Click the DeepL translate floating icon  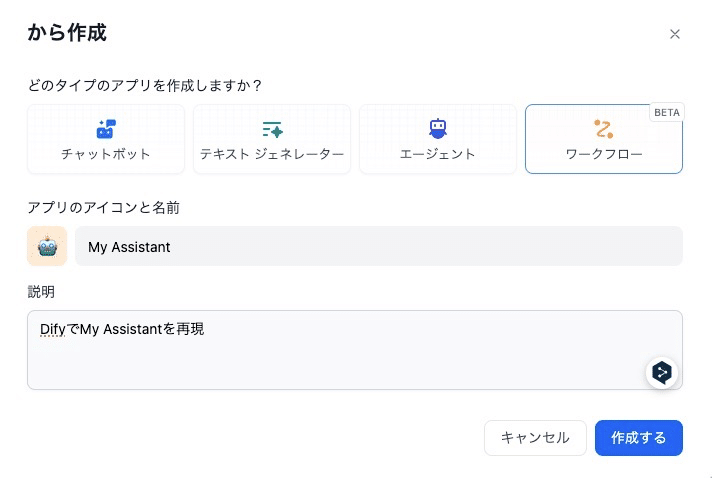click(x=662, y=372)
